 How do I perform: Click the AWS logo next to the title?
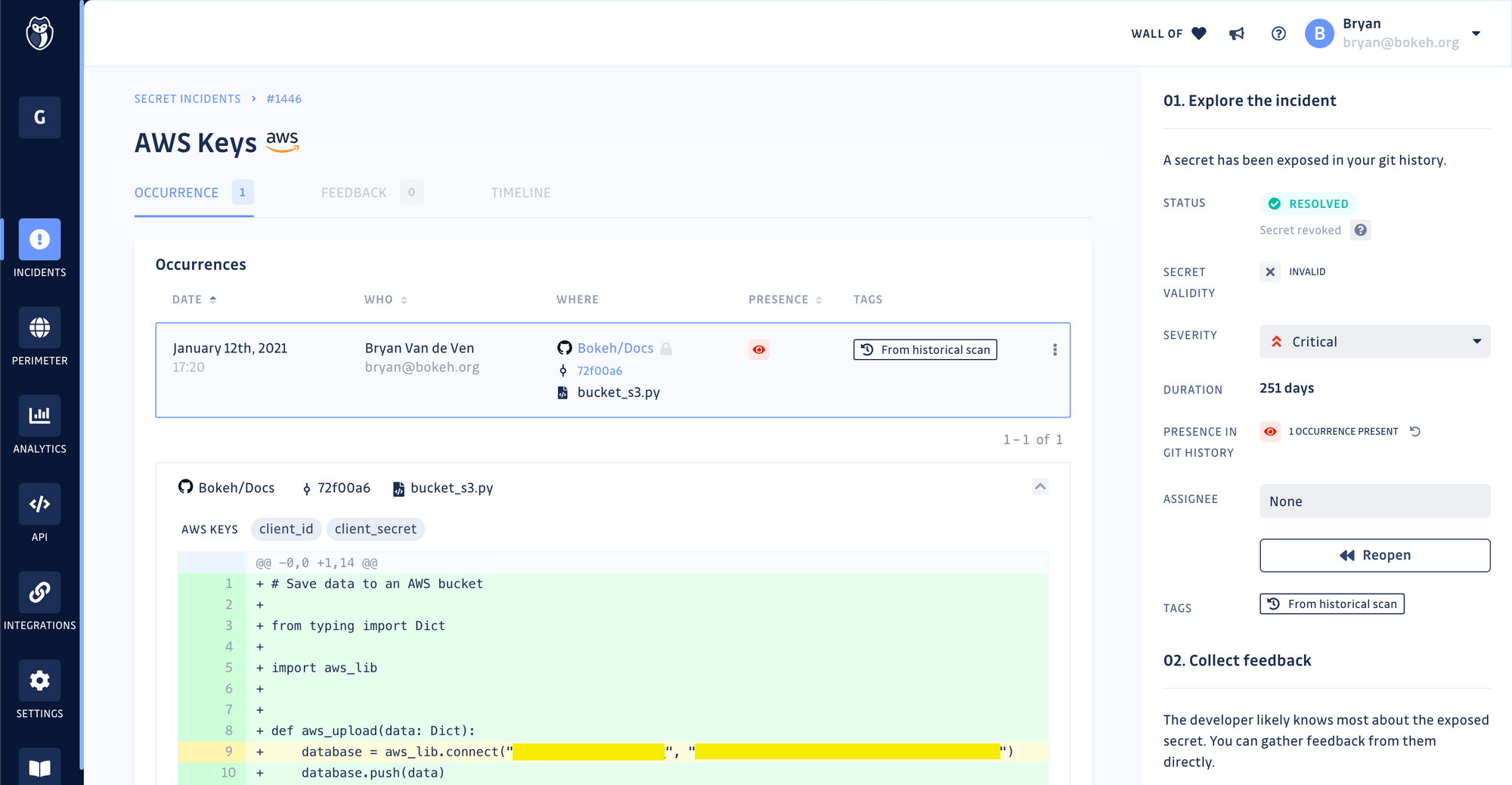click(x=283, y=141)
